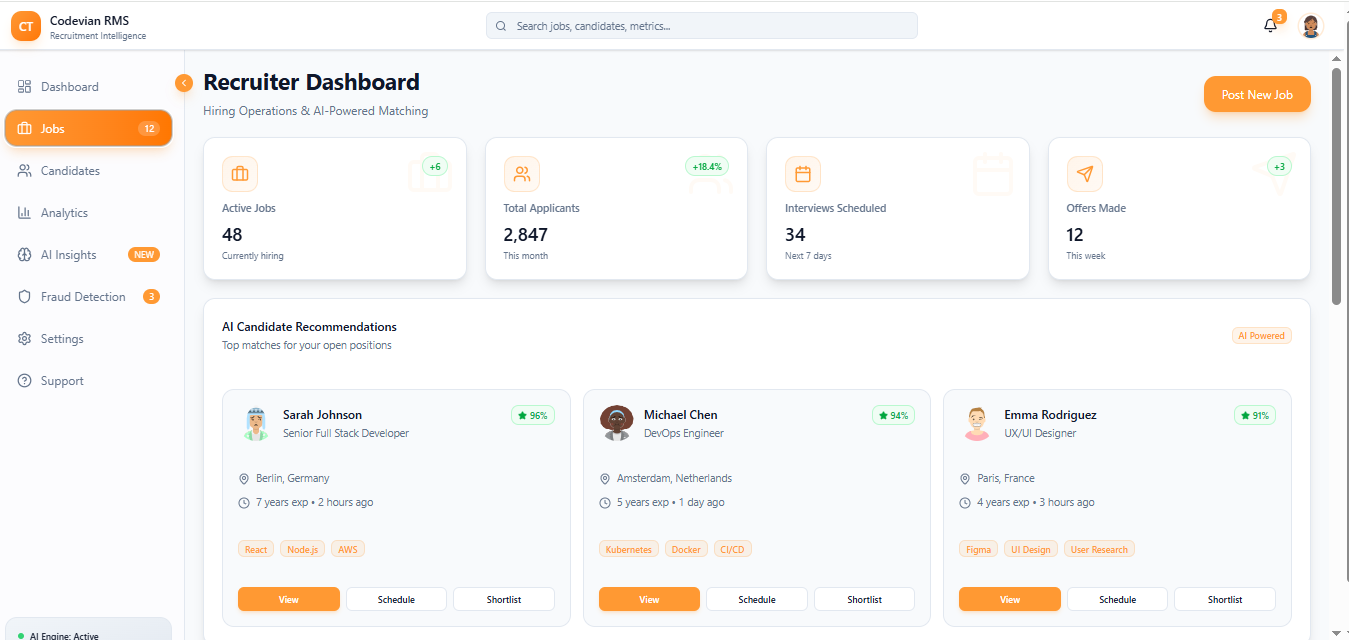1349x640 pixels.
Task: Click the search jobs, candidates, metrics field
Action: 702,26
